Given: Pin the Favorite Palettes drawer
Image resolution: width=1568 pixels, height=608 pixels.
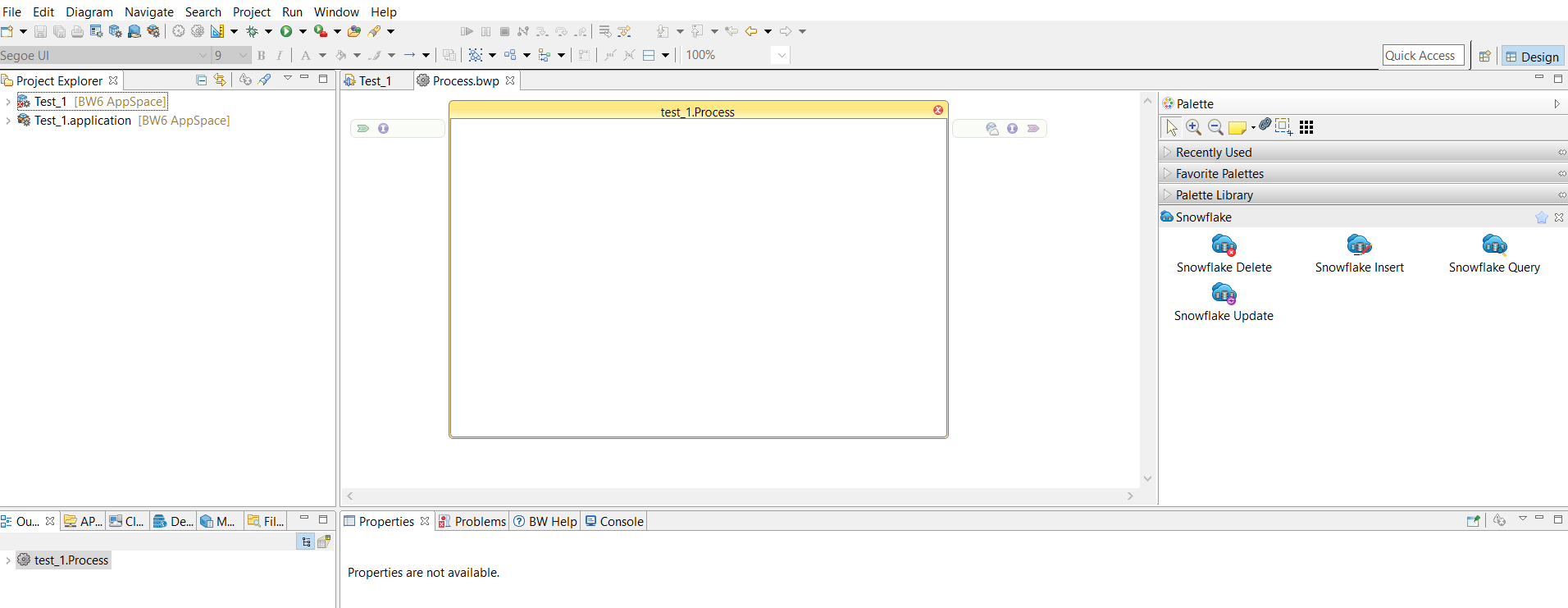Looking at the screenshot, I should 1561,174.
